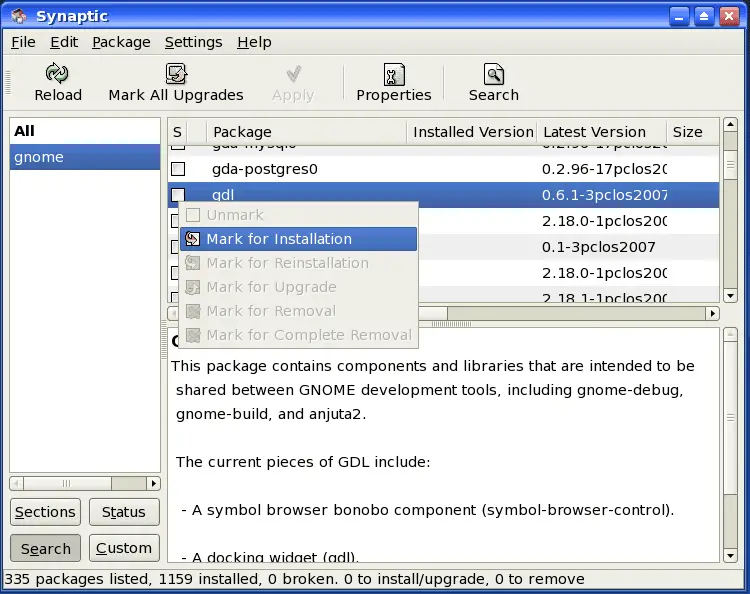
Task: Open the Edit menu
Action: [x=64, y=42]
